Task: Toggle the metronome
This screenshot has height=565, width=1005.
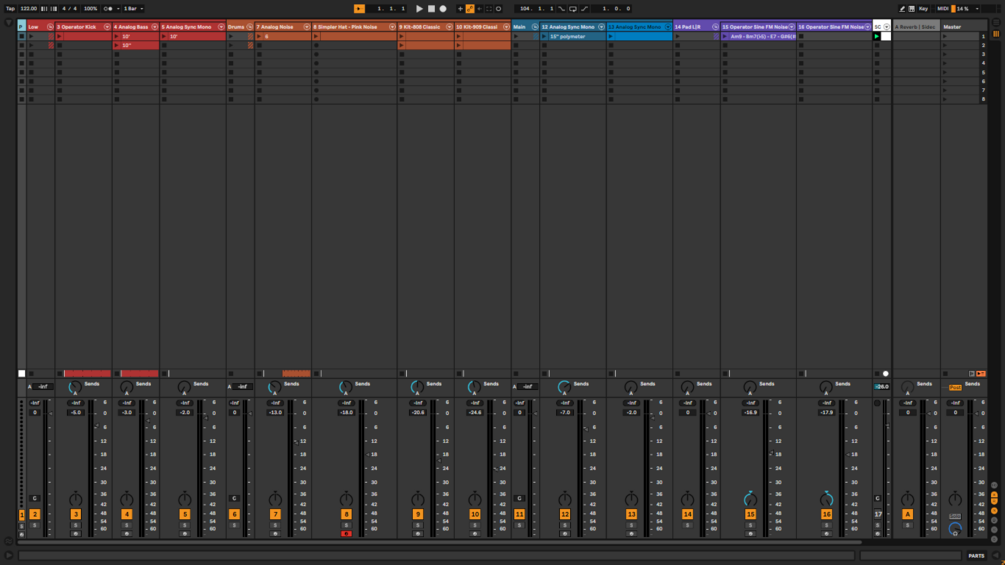Action: coord(108,9)
